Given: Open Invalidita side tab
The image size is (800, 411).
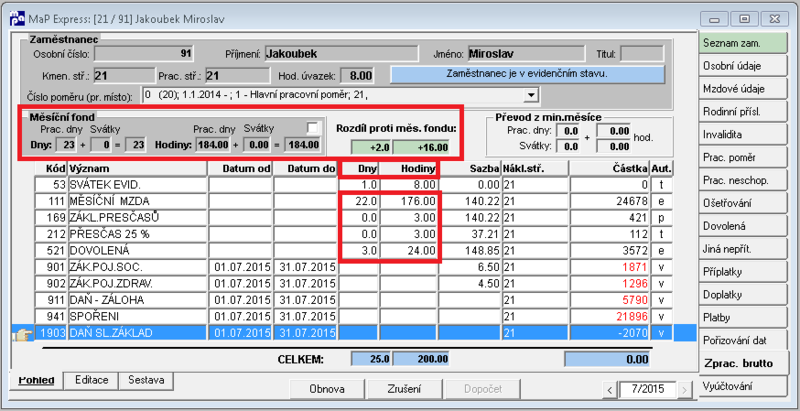Looking at the screenshot, I should 743,135.
